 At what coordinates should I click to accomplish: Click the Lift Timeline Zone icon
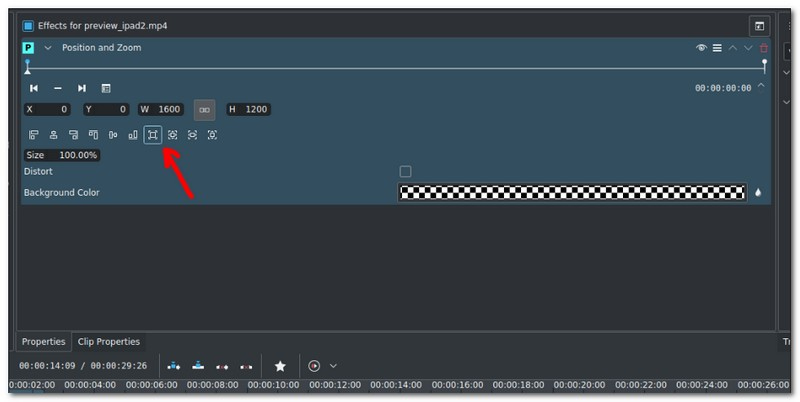tap(246, 366)
